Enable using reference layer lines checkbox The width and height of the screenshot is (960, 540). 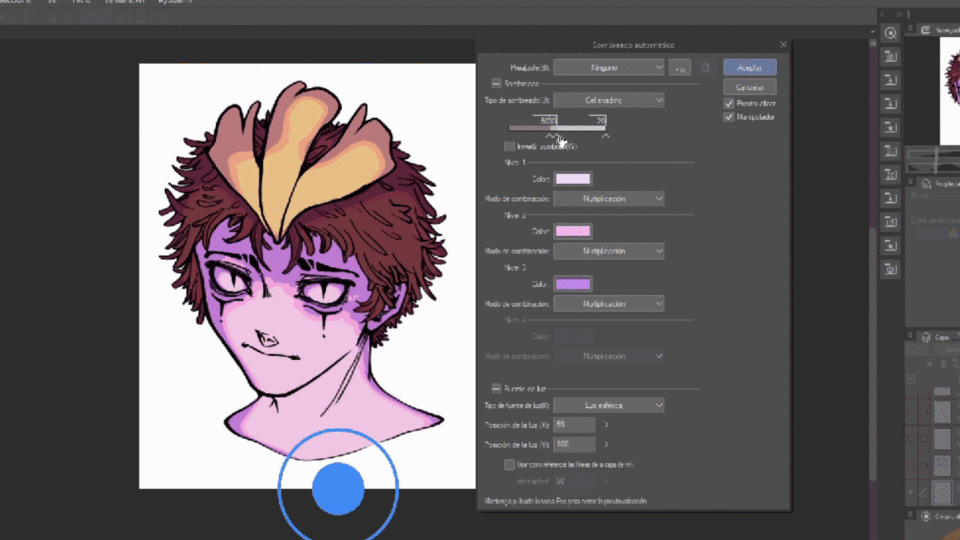[x=509, y=465]
